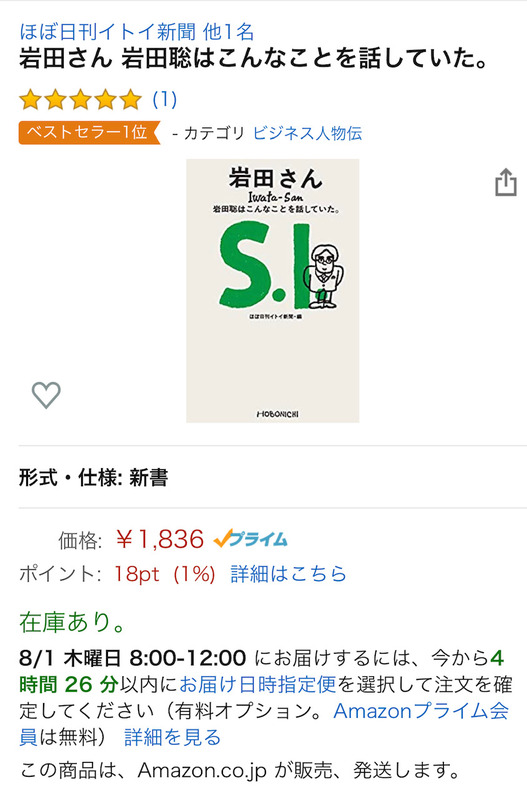The width and height of the screenshot is (527, 800).
Task: Open お届け日時指定便 delivery option link
Action: (x=258, y=684)
